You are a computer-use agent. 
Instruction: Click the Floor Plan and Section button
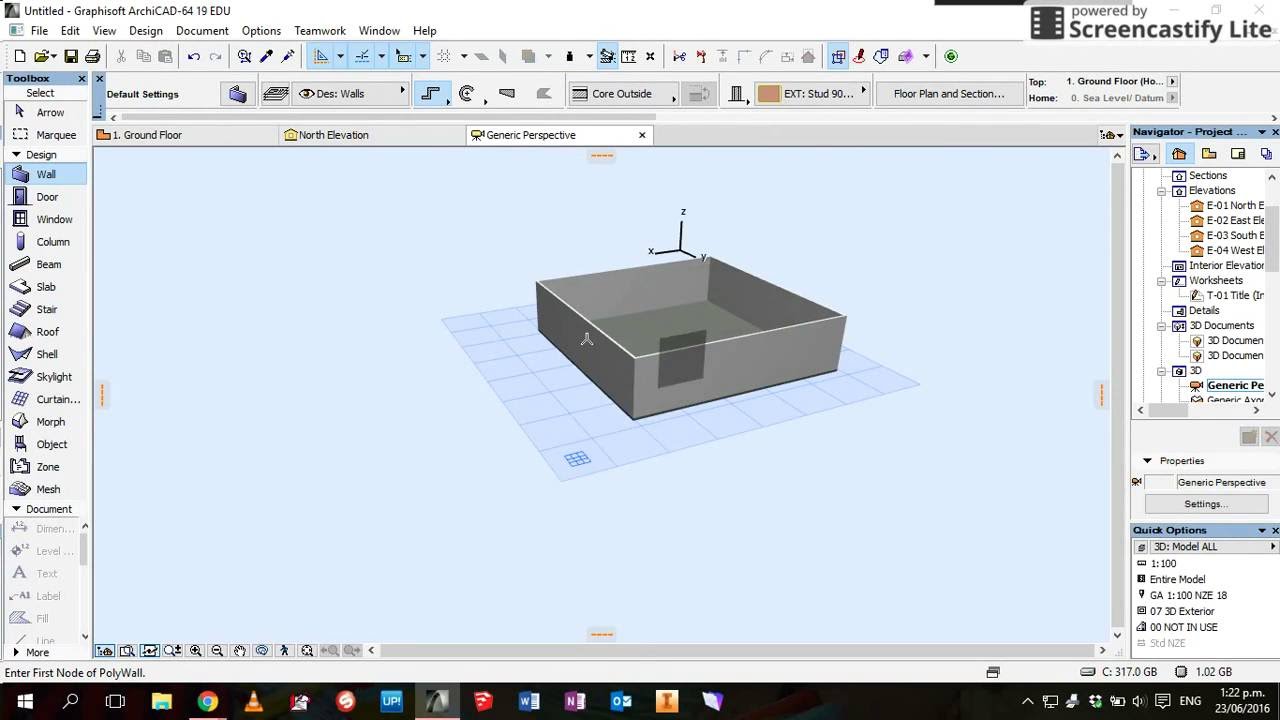949,94
